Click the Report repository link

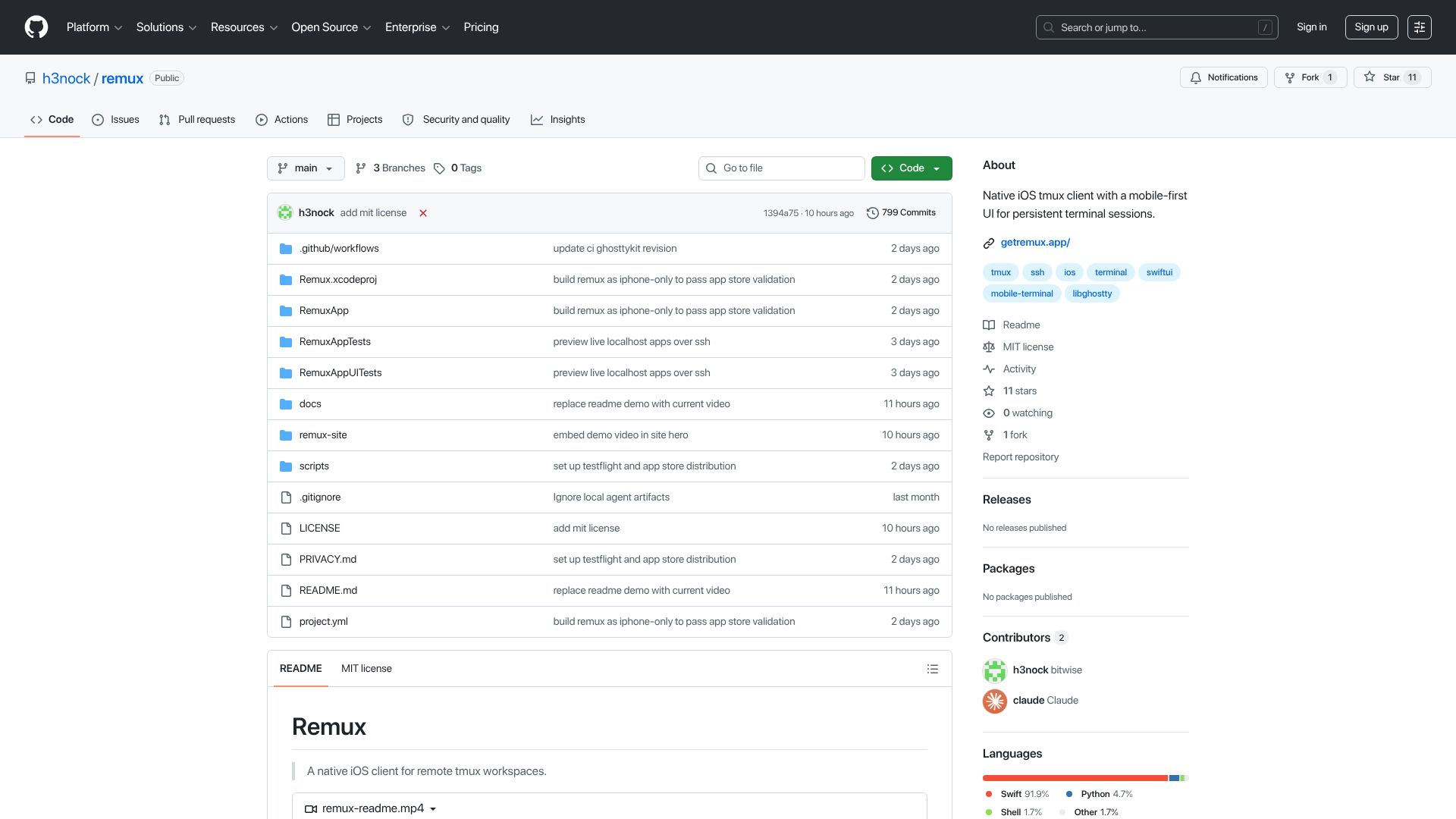point(1020,457)
